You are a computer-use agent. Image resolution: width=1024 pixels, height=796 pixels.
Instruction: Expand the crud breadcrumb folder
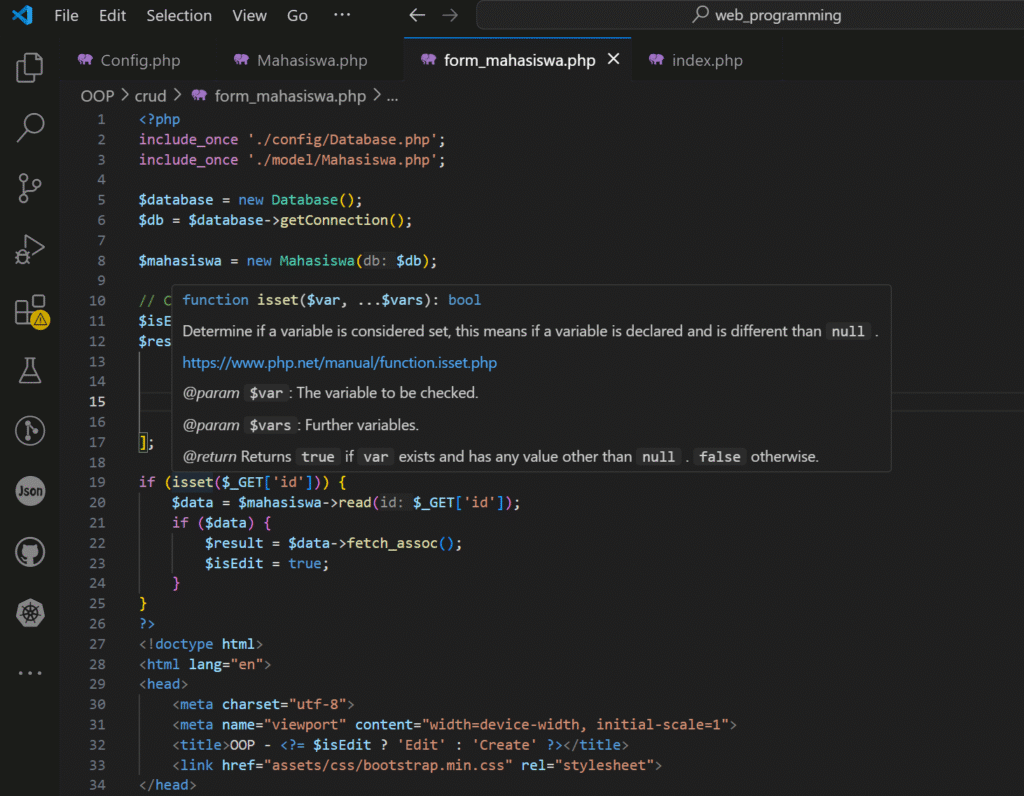(x=150, y=96)
